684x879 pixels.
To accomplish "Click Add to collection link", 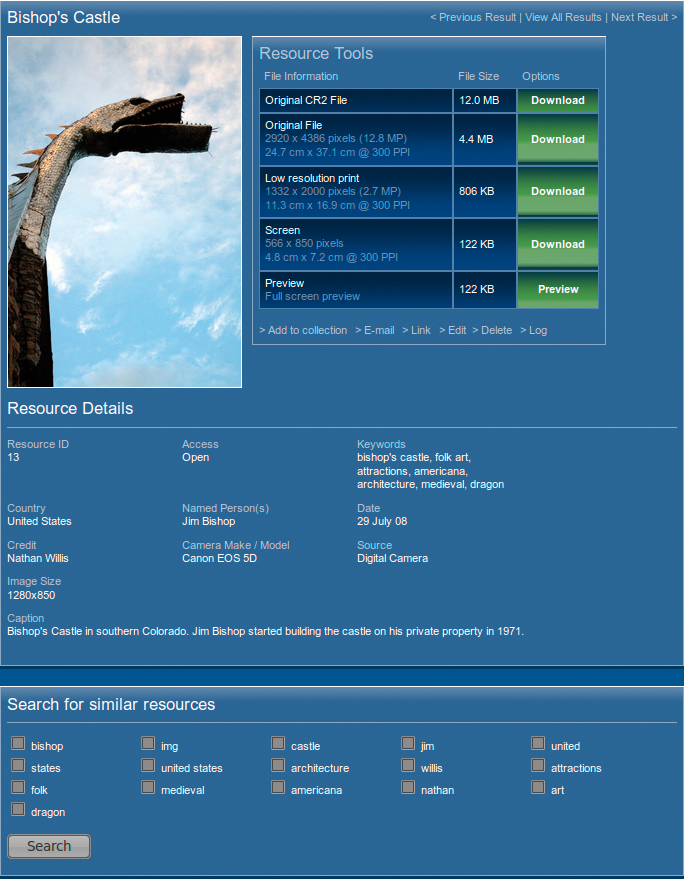I will pyautogui.click(x=304, y=330).
